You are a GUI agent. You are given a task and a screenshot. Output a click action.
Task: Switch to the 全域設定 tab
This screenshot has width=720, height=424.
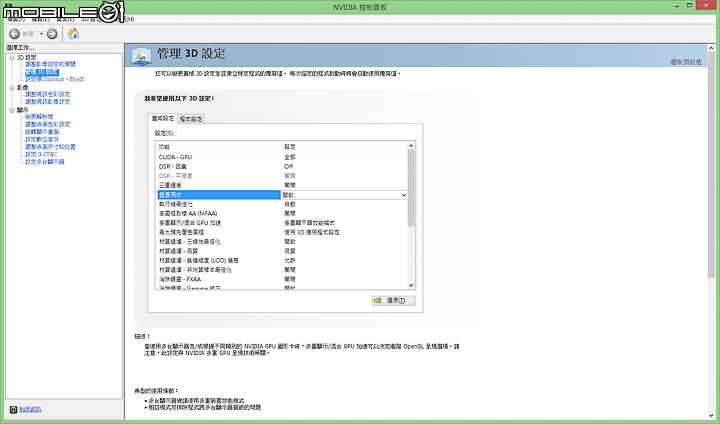click(163, 119)
